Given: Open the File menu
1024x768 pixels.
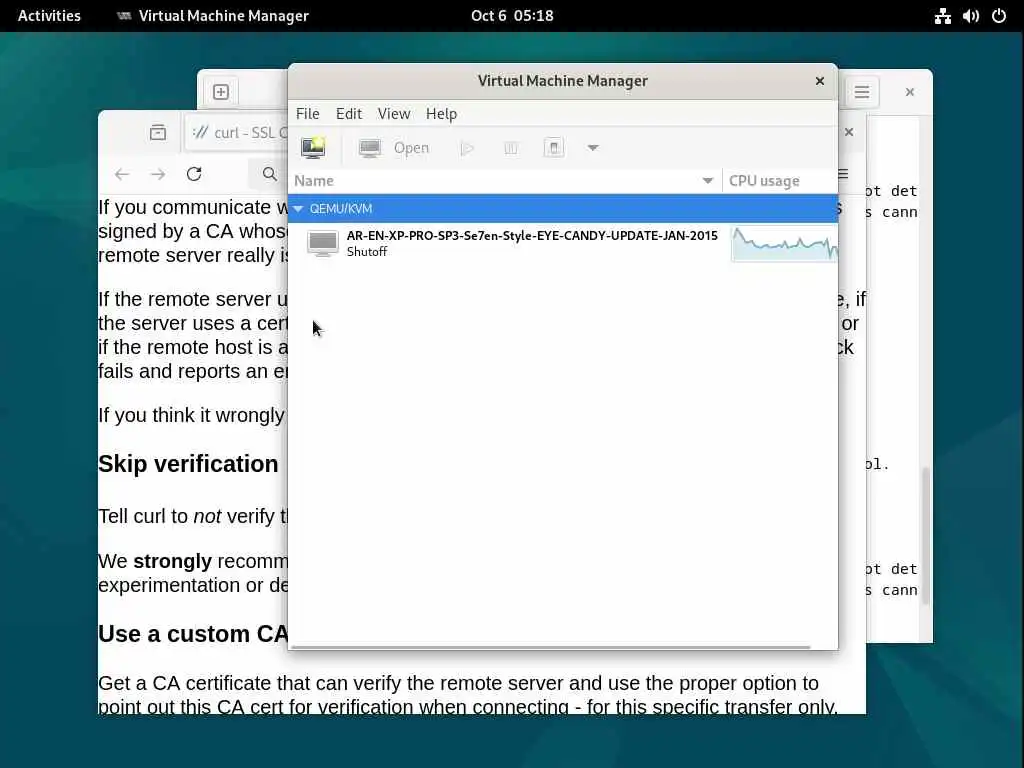Looking at the screenshot, I should click(308, 114).
